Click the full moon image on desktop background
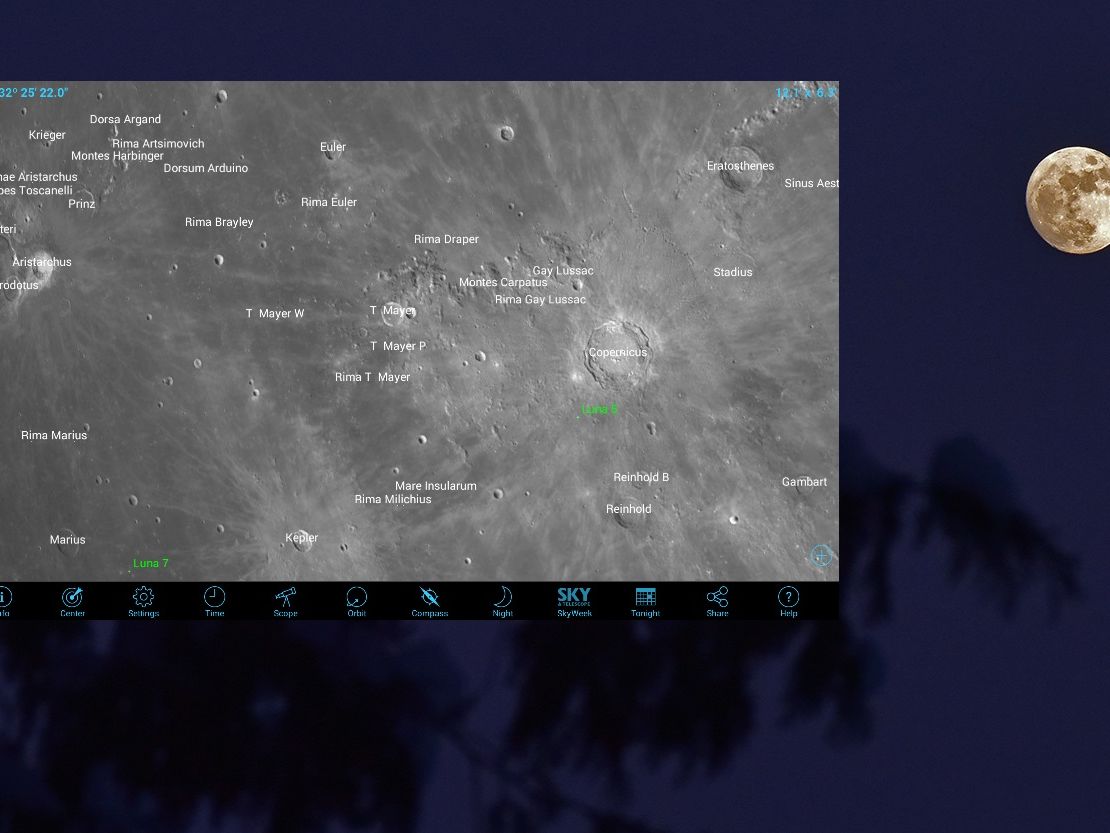1110x833 pixels. click(1068, 200)
